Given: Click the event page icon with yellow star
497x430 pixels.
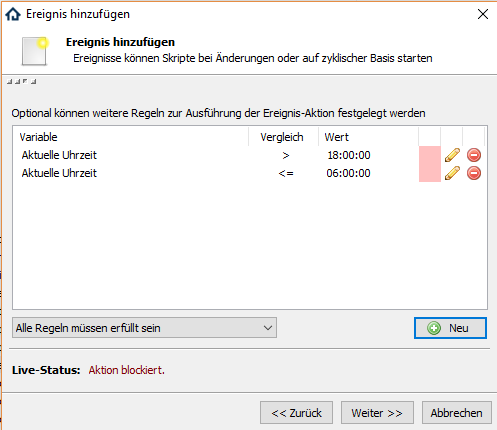Looking at the screenshot, I should coord(35,51).
